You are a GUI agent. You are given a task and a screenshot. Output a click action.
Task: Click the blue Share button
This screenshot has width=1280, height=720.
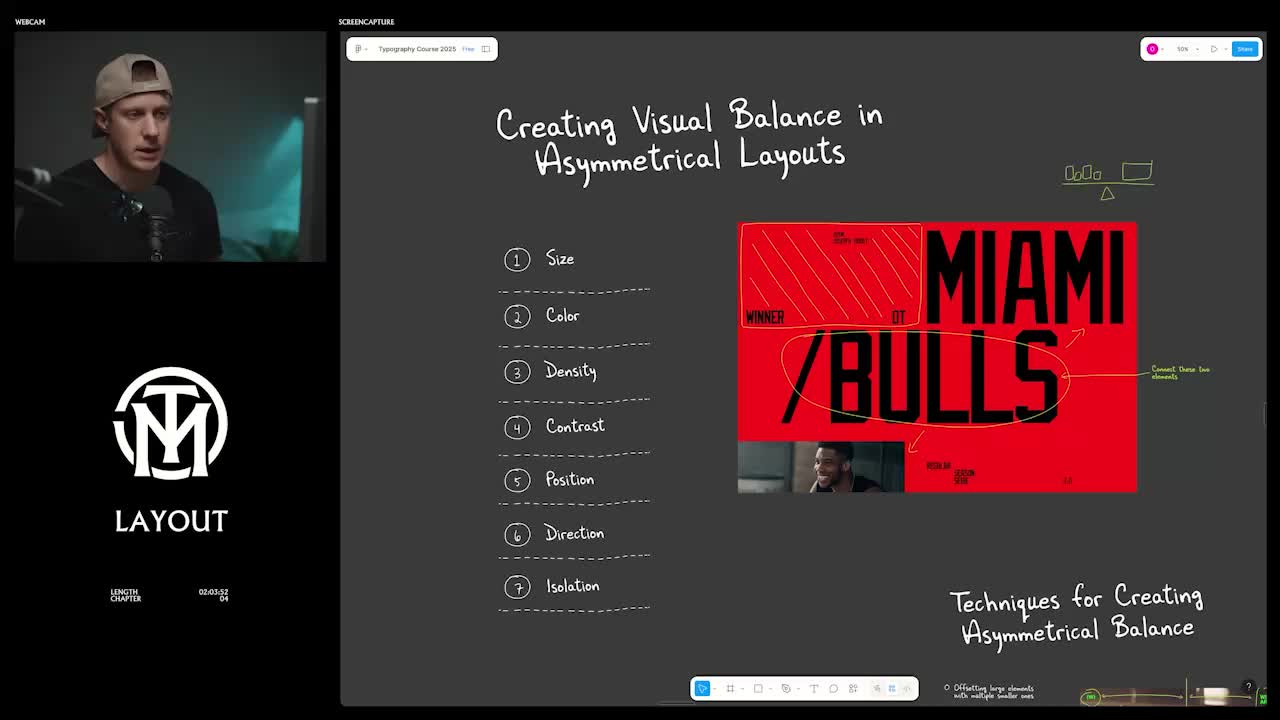1245,49
